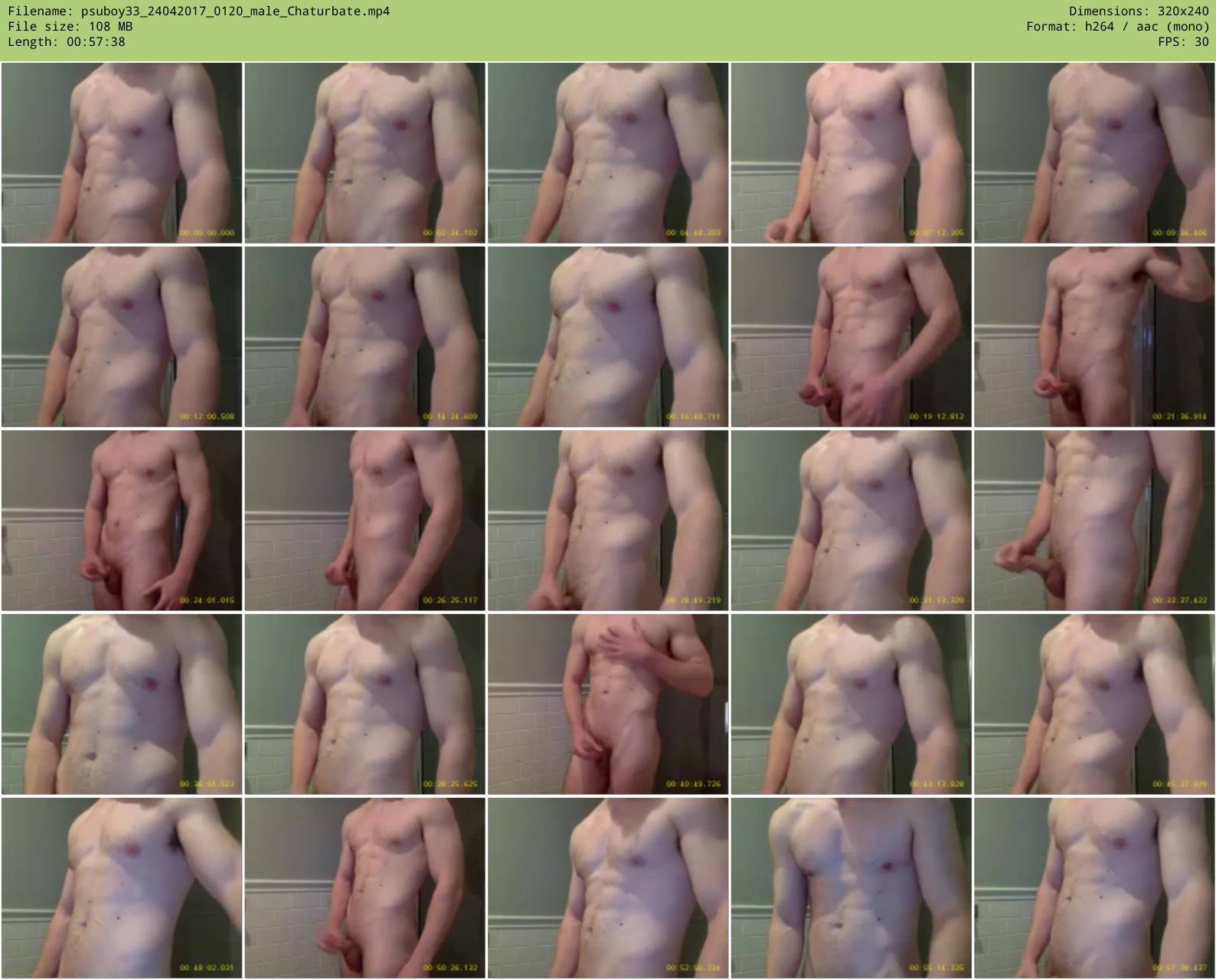Click the timestamp label 00:48:02.031
Viewport: 1216px width, 980px height.
point(207,968)
